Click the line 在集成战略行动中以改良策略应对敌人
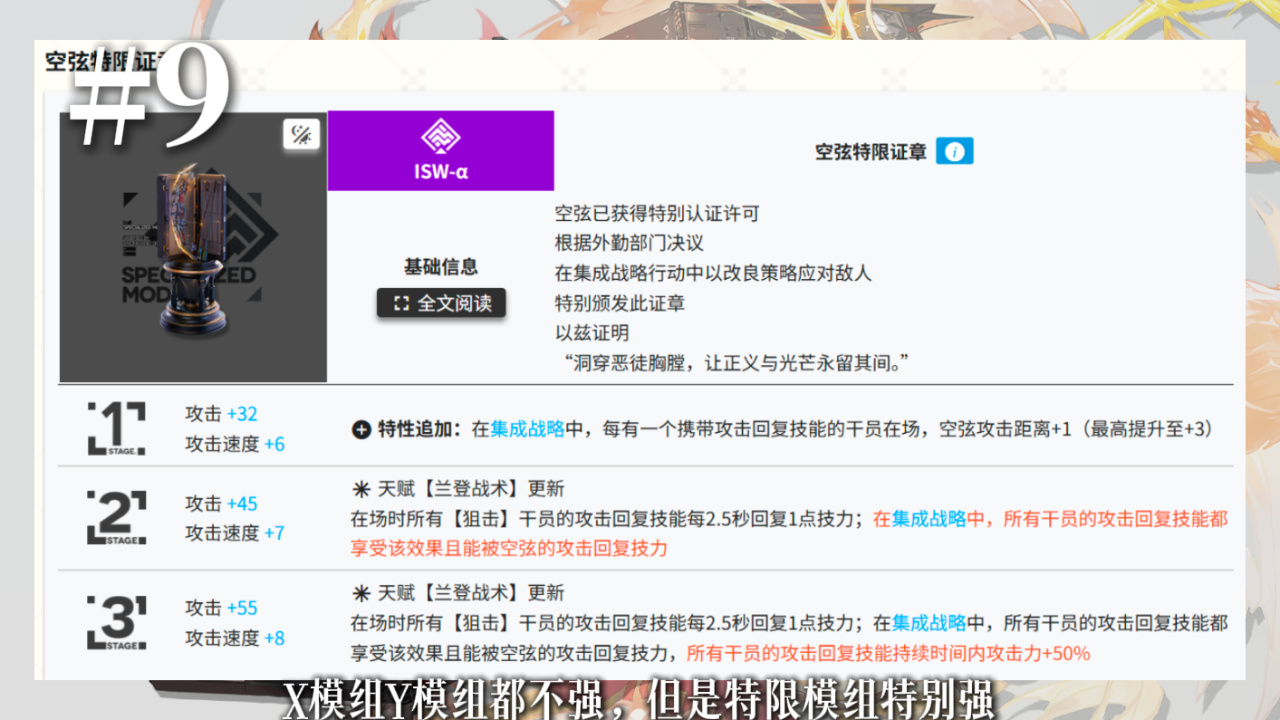The image size is (1280, 720). [713, 273]
